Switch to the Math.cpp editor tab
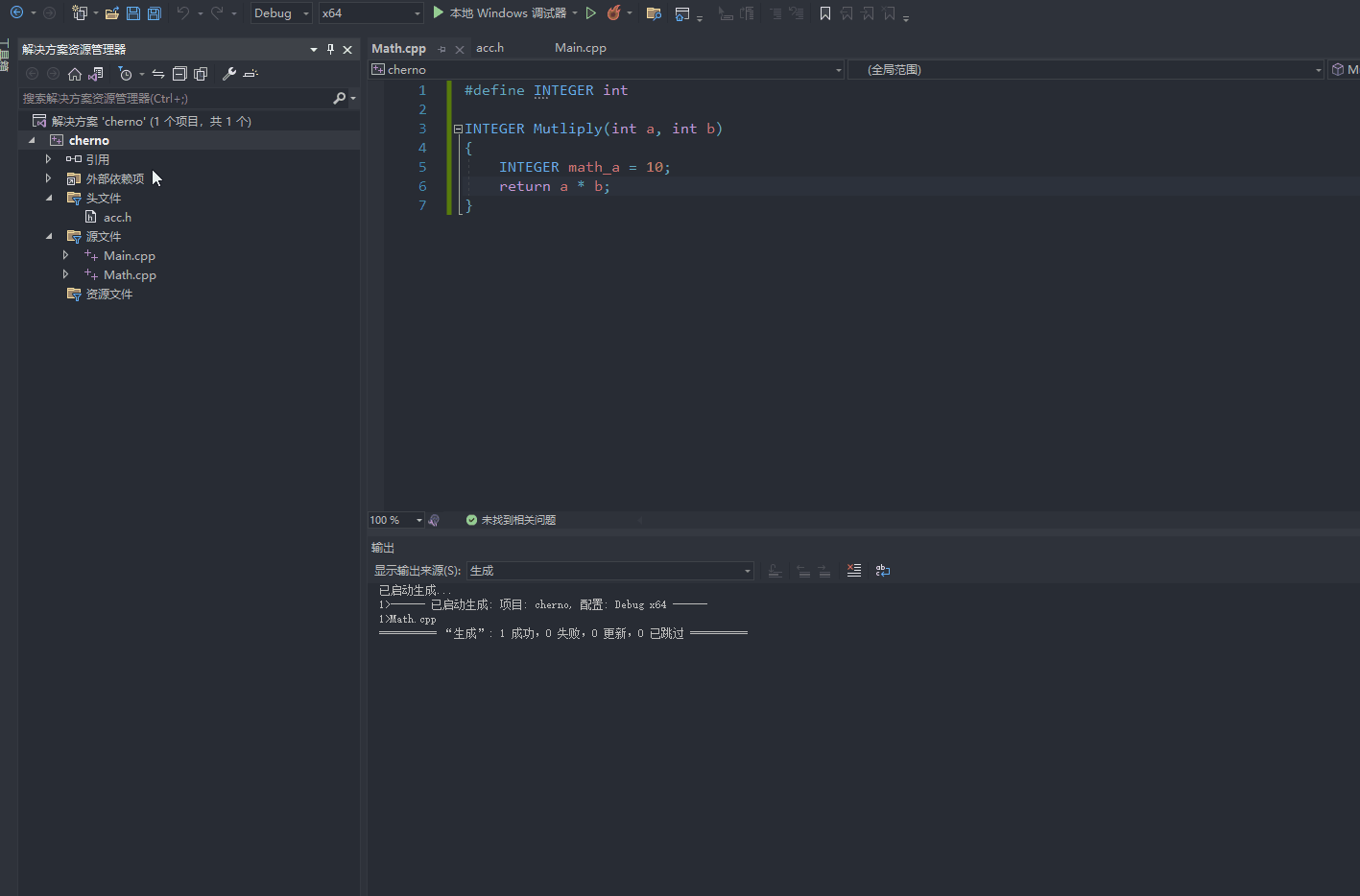 pos(398,48)
